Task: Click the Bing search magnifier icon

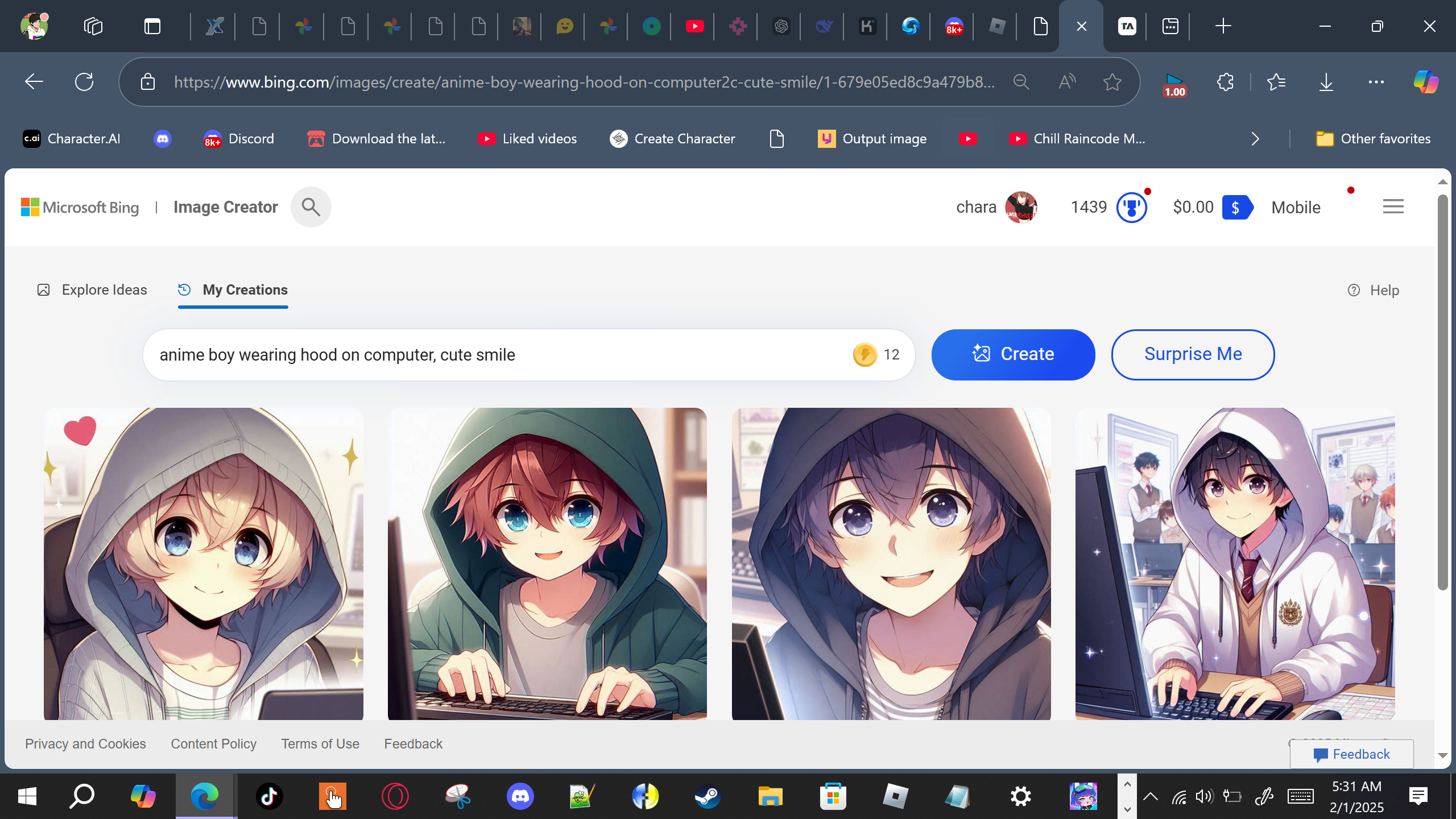Action: click(311, 207)
